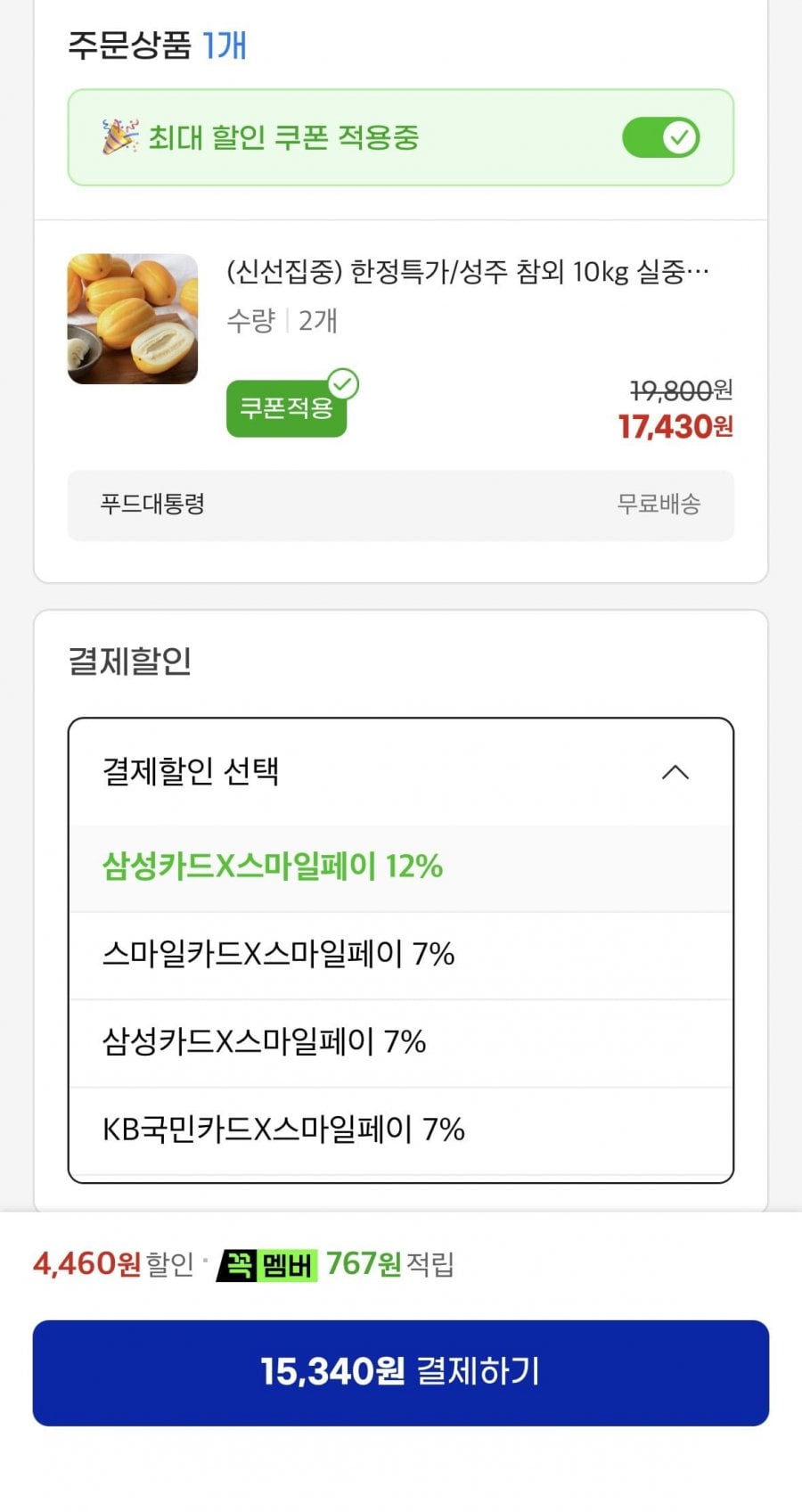
Task: Choose KB국민카드X스마일페이 7% option
Action: (x=401, y=1130)
